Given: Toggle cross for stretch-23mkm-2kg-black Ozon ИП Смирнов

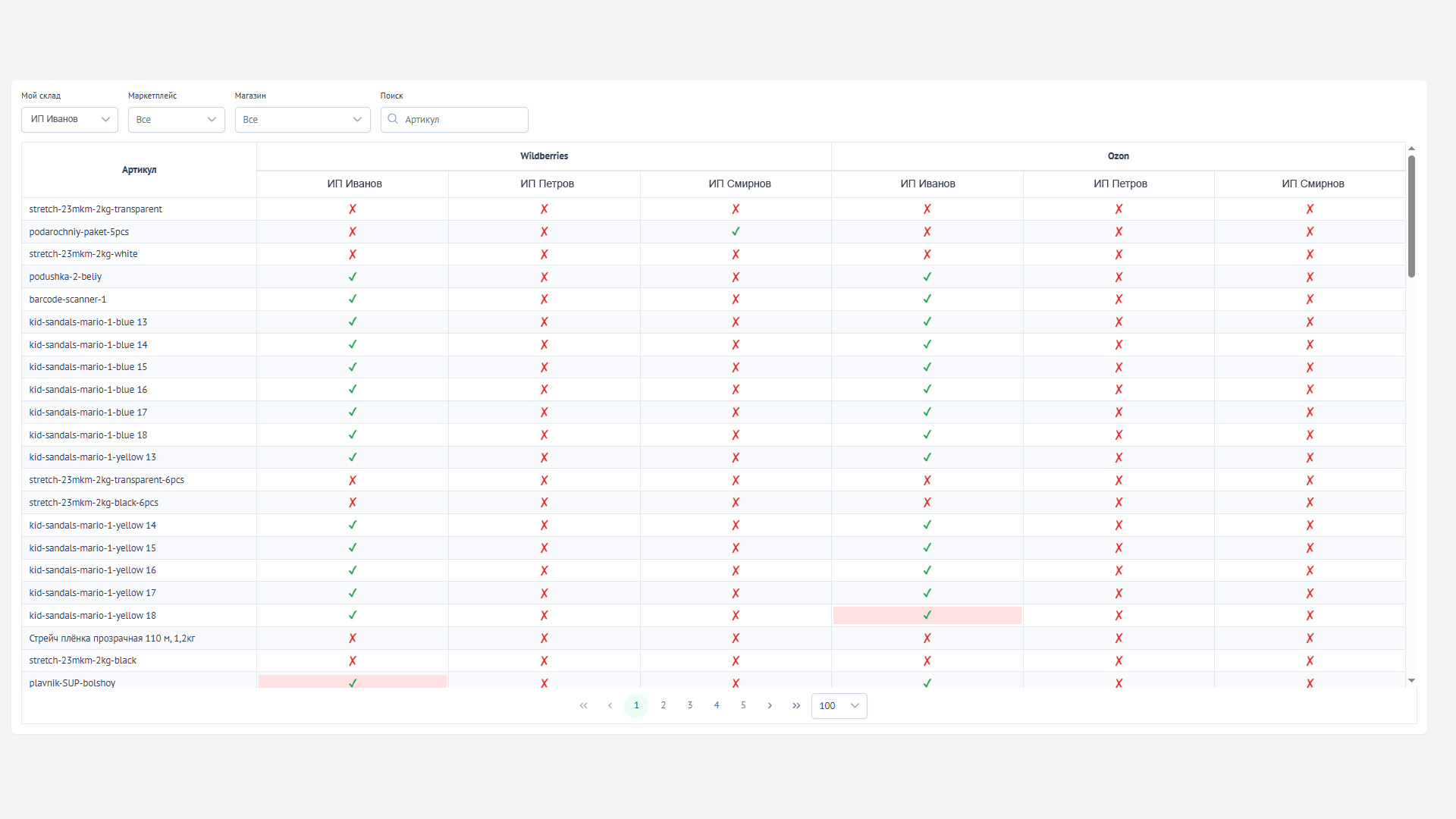Looking at the screenshot, I should (x=1310, y=661).
